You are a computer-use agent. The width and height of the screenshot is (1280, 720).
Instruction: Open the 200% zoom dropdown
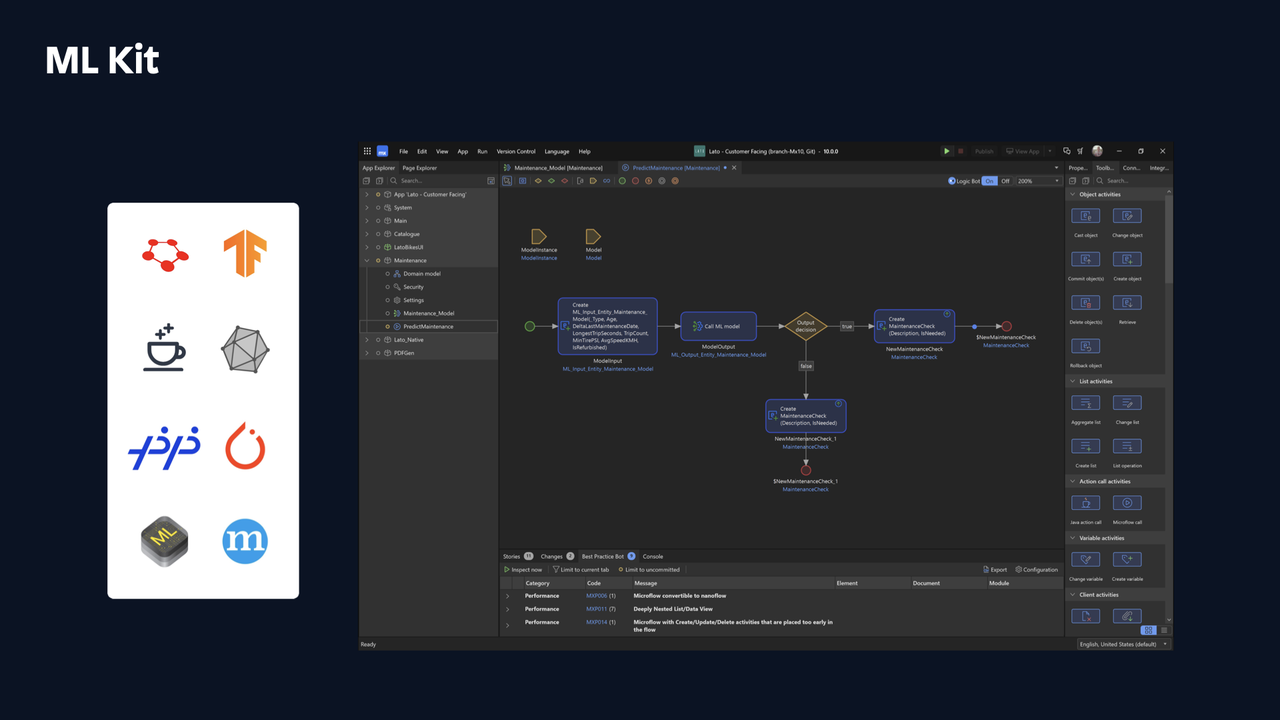[1038, 181]
